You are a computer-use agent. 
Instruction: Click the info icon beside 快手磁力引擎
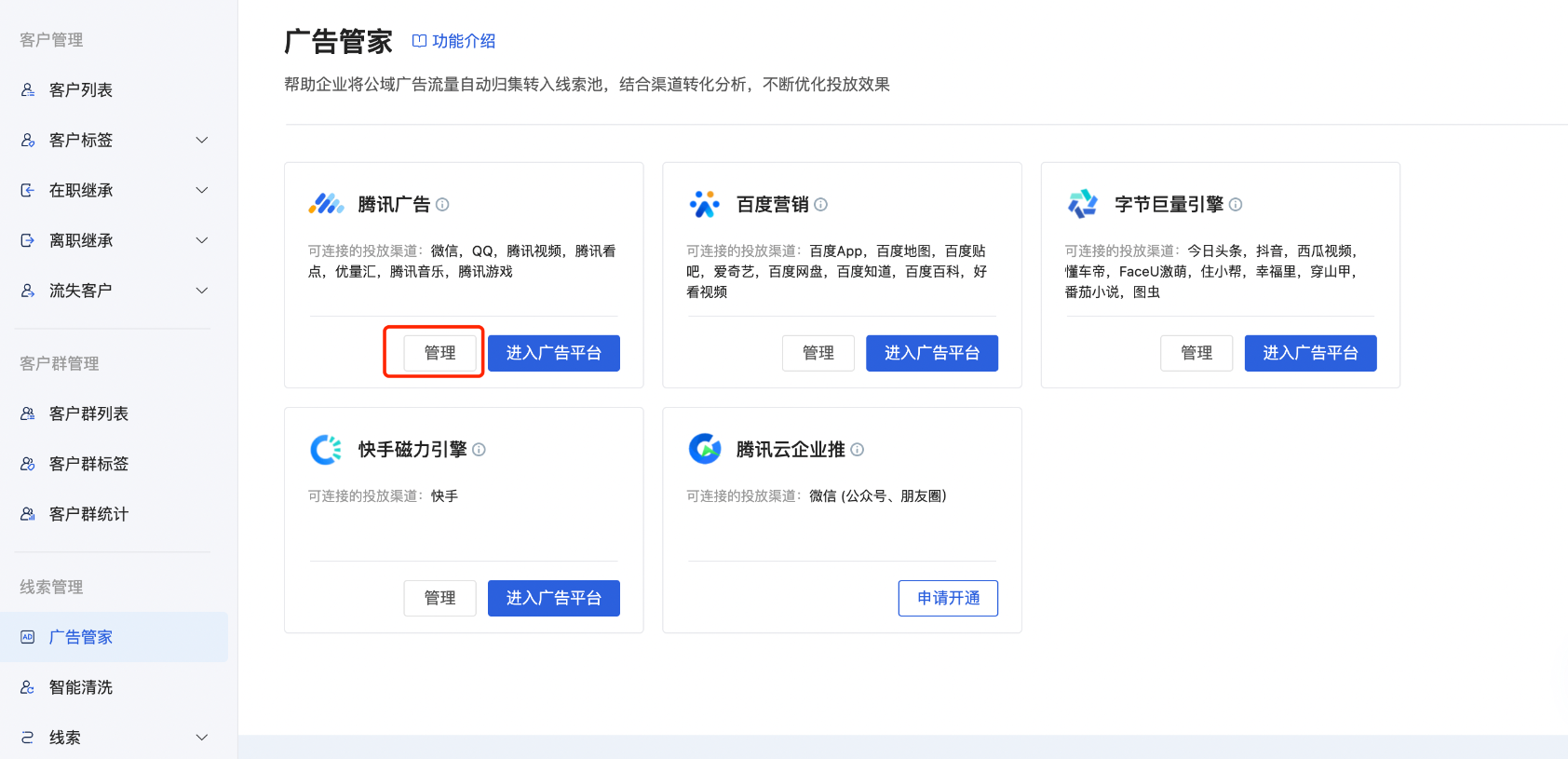click(x=479, y=450)
